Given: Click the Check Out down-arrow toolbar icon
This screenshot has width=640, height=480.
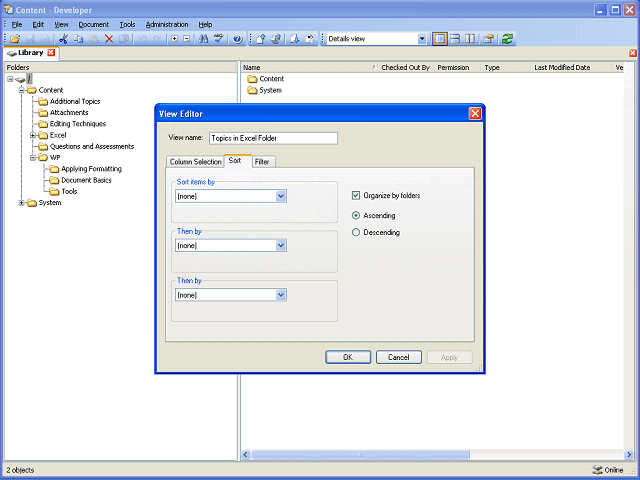Looking at the screenshot, I should [x=294, y=39].
